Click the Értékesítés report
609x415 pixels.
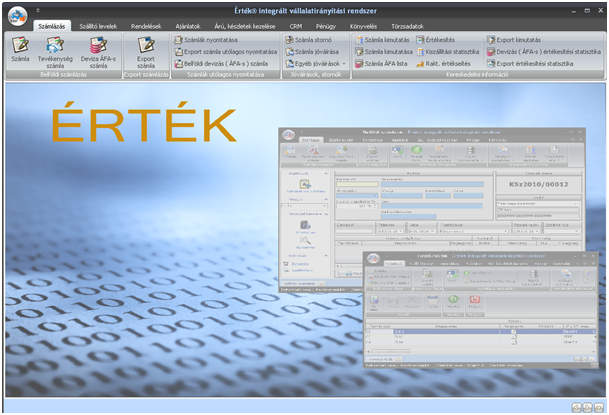436,40
